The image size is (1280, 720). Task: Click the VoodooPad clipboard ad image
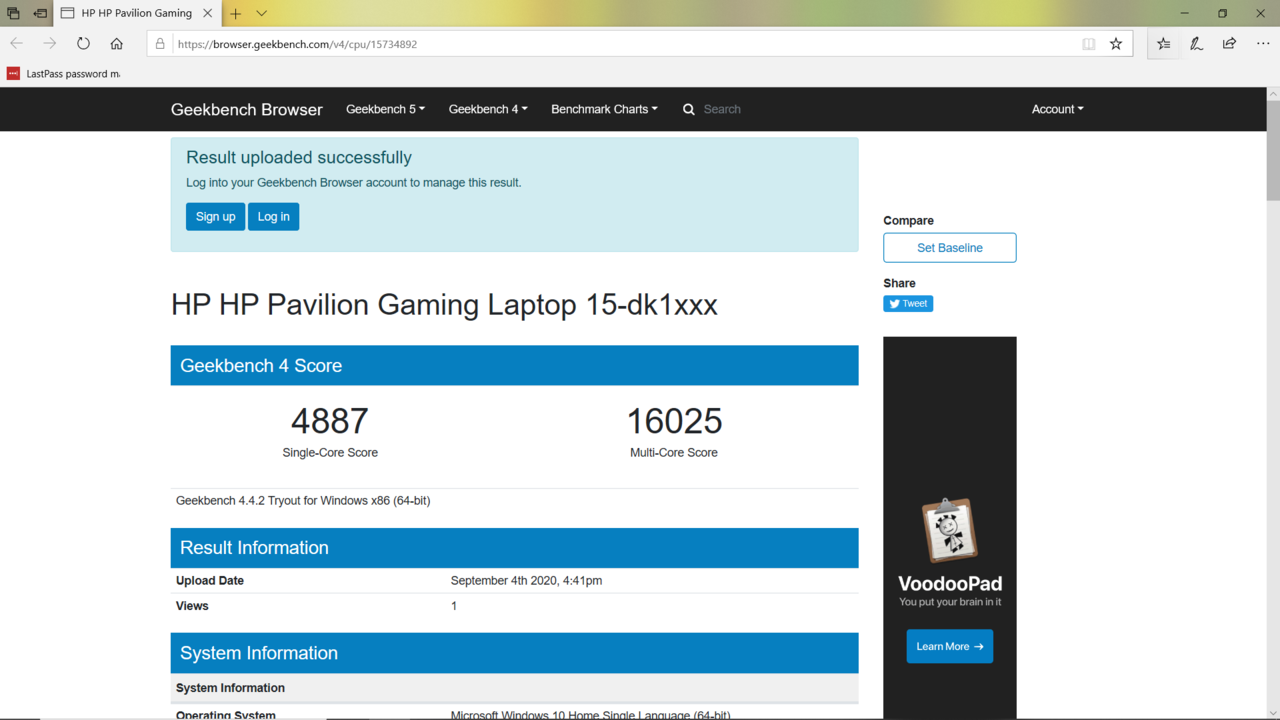pyautogui.click(x=948, y=530)
